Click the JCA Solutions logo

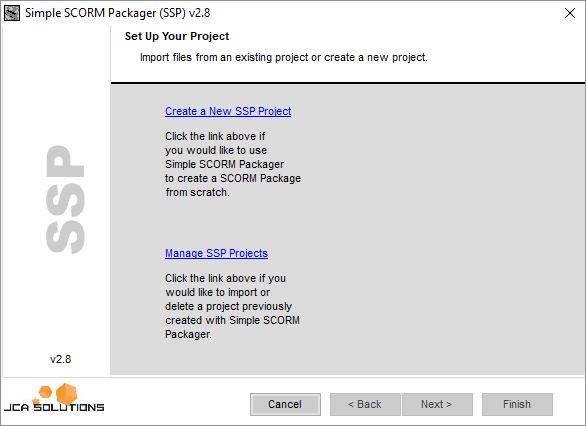pyautogui.click(x=54, y=398)
